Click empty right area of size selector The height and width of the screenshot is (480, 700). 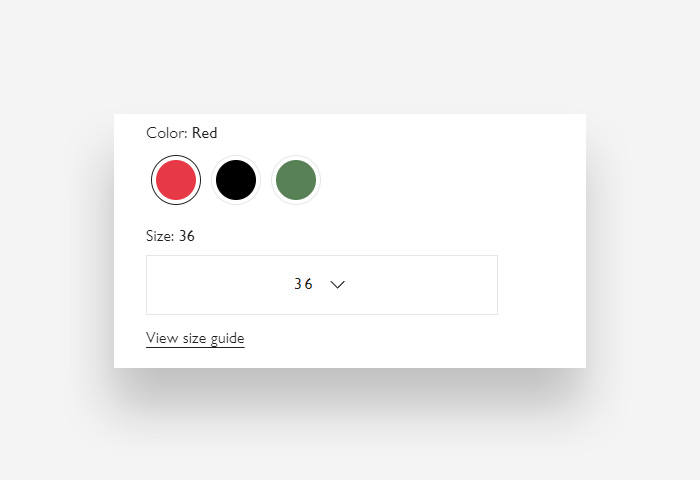coord(440,285)
